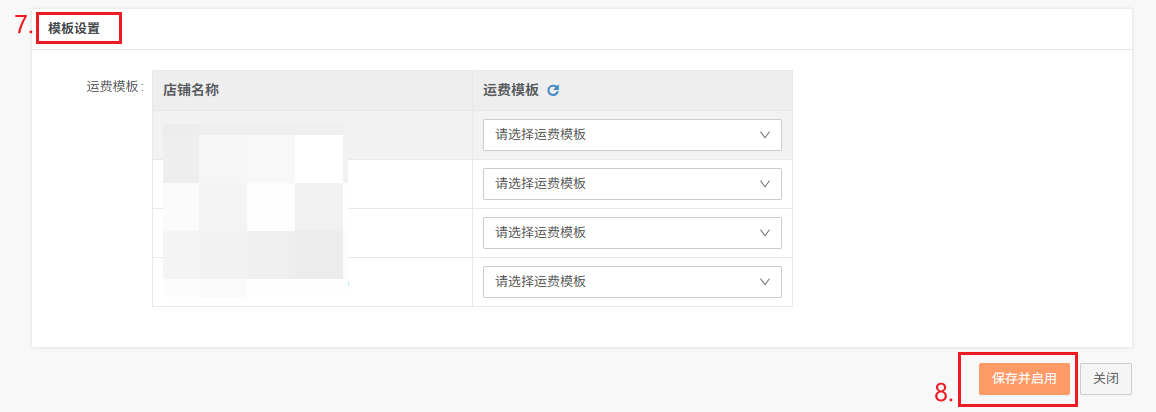Select the 模板设置 section title

pyautogui.click(x=74, y=29)
